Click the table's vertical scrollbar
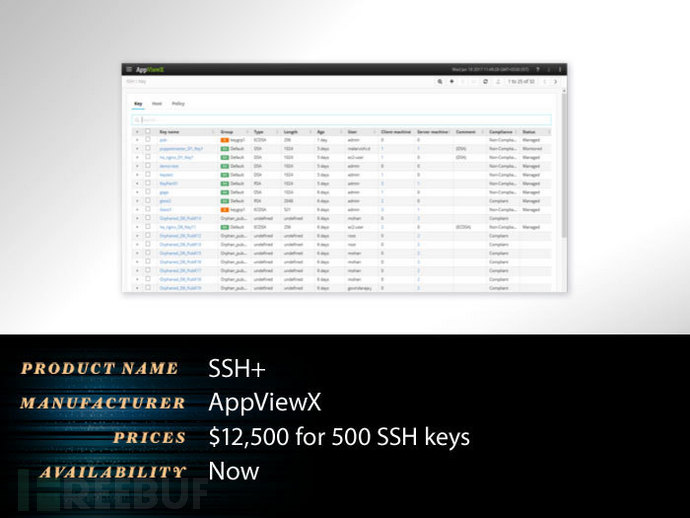690x518 pixels. tap(564, 163)
